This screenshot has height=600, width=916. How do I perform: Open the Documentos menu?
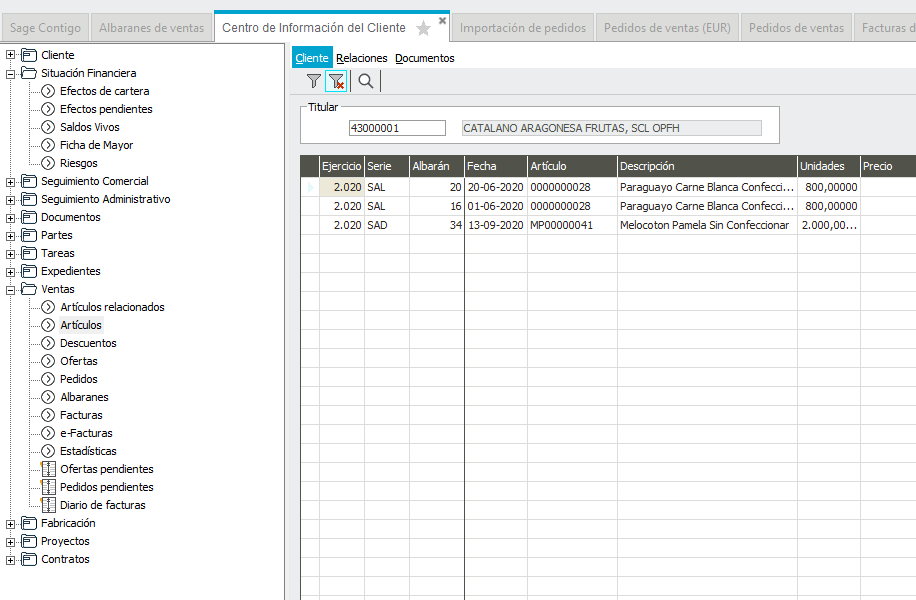click(424, 58)
